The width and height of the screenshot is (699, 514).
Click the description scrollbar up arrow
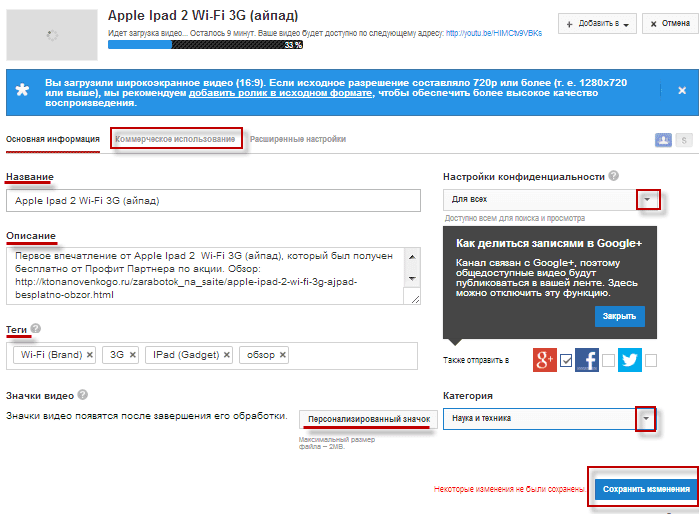(412, 257)
